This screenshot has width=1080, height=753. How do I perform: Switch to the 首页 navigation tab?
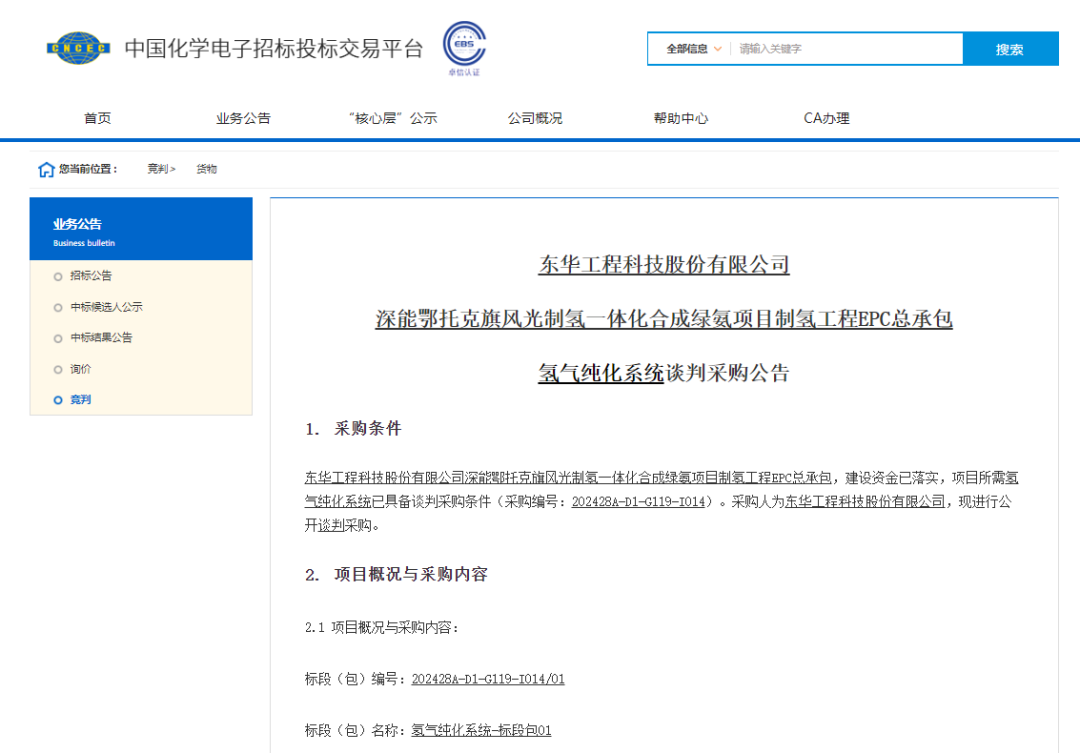[97, 117]
